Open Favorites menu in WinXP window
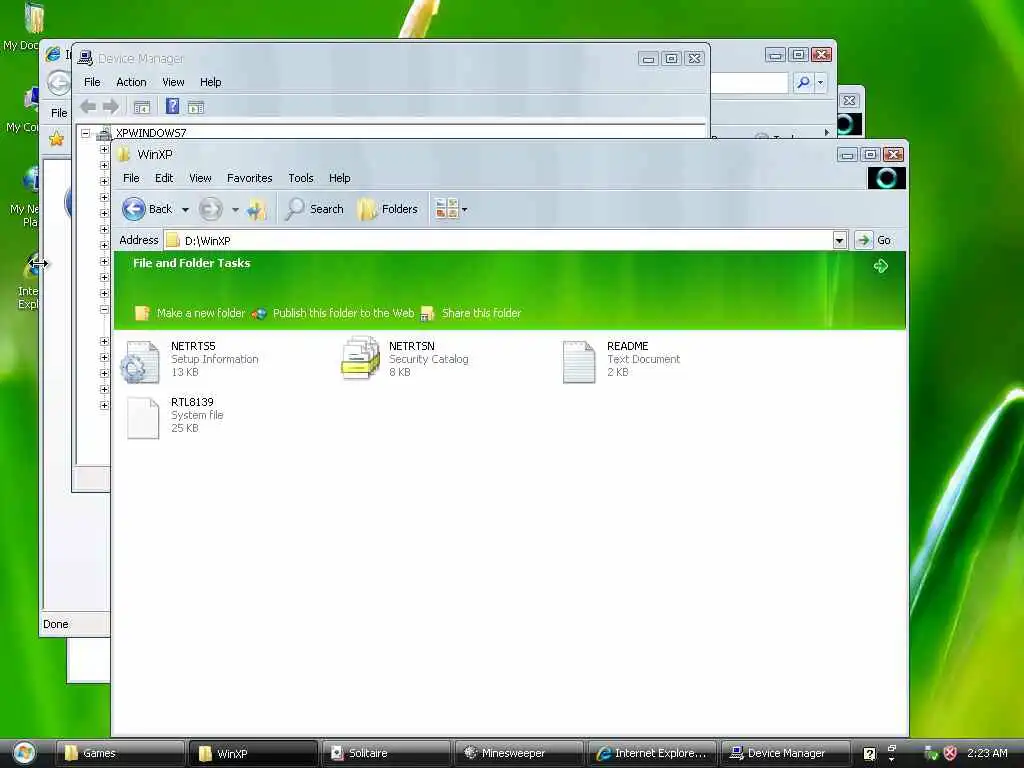This screenshot has height=768, width=1024. point(249,178)
